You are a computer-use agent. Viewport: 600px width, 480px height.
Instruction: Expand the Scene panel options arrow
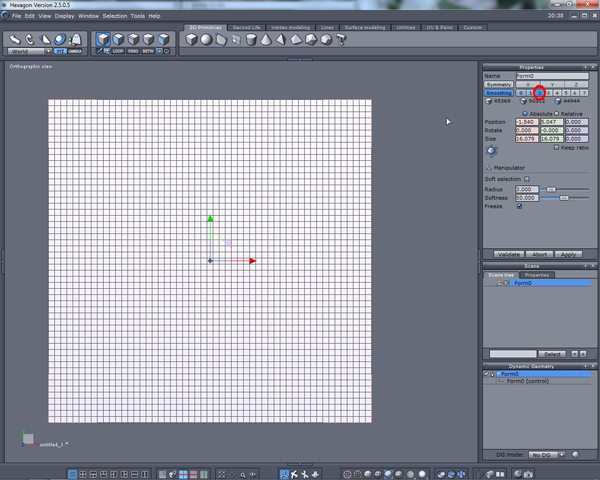(x=585, y=266)
